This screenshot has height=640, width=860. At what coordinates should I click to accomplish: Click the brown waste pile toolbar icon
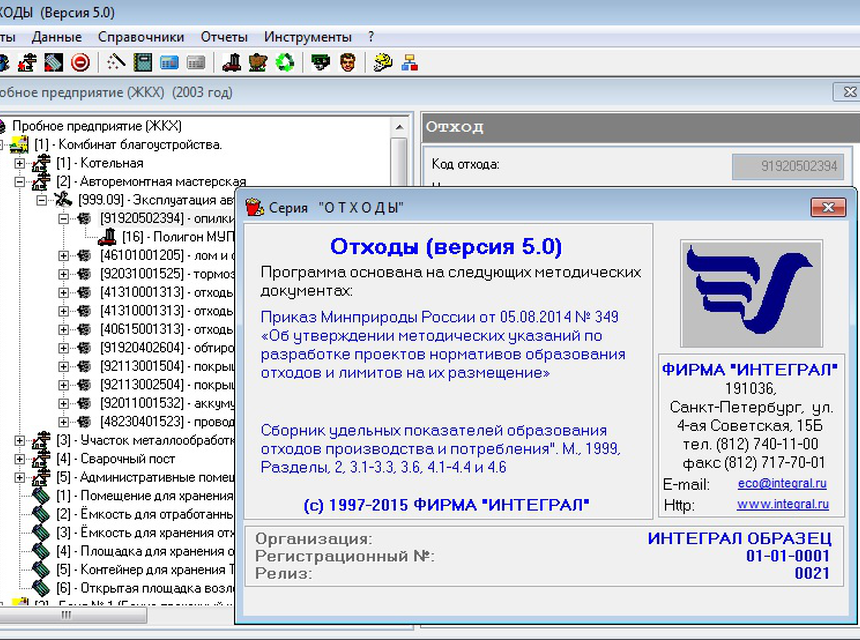tap(258, 63)
